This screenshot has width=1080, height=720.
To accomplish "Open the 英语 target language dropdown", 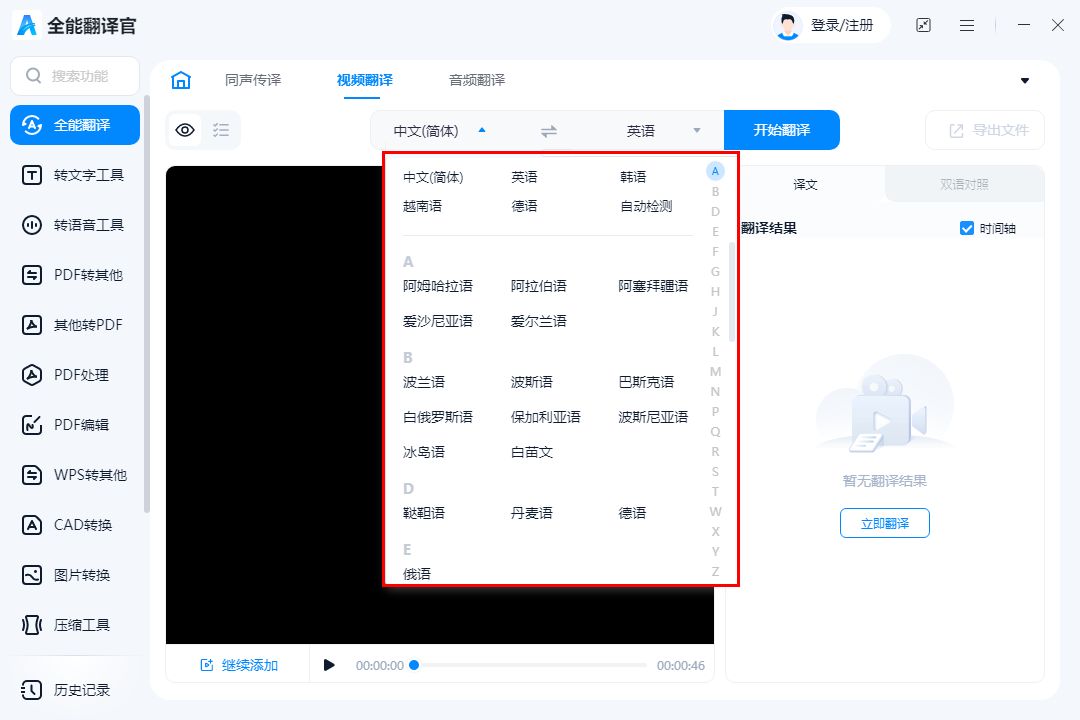I will [x=663, y=131].
